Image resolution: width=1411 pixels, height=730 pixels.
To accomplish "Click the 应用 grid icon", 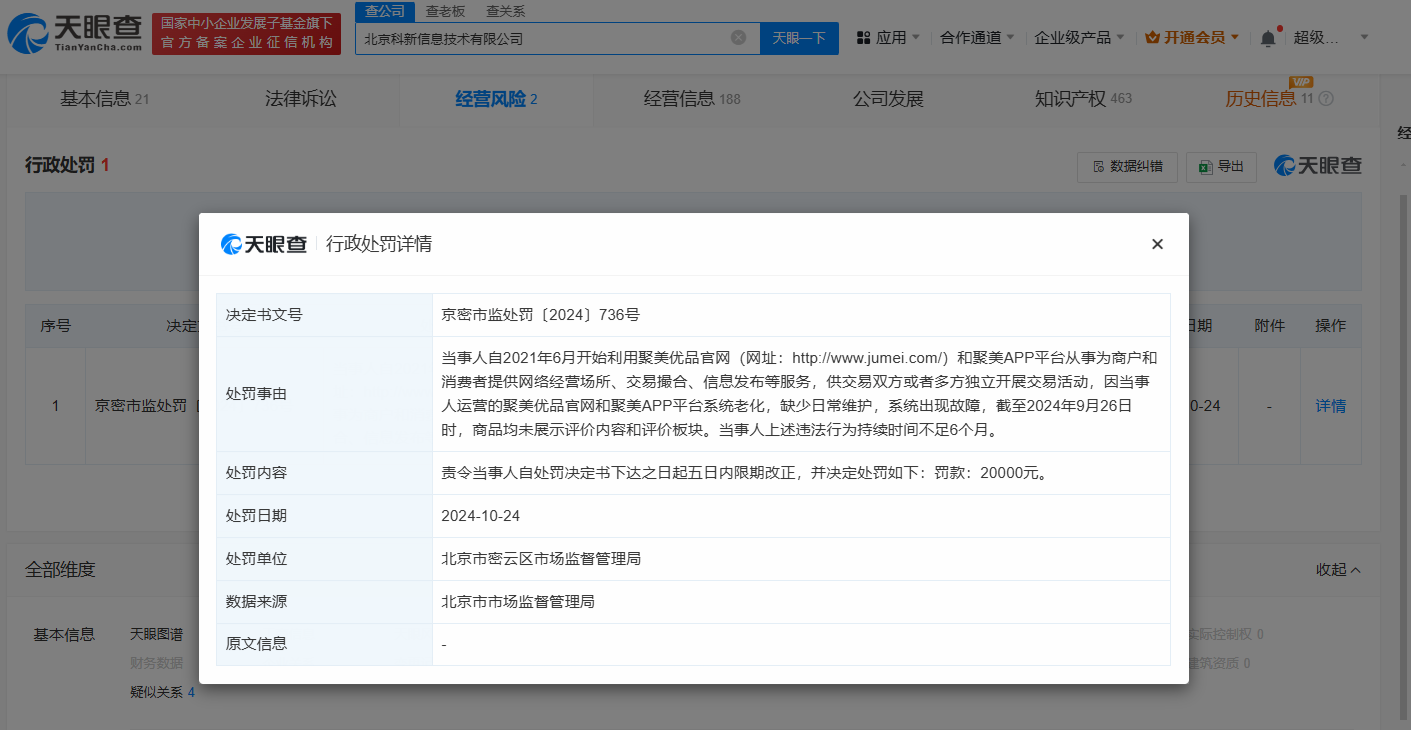I will point(864,38).
